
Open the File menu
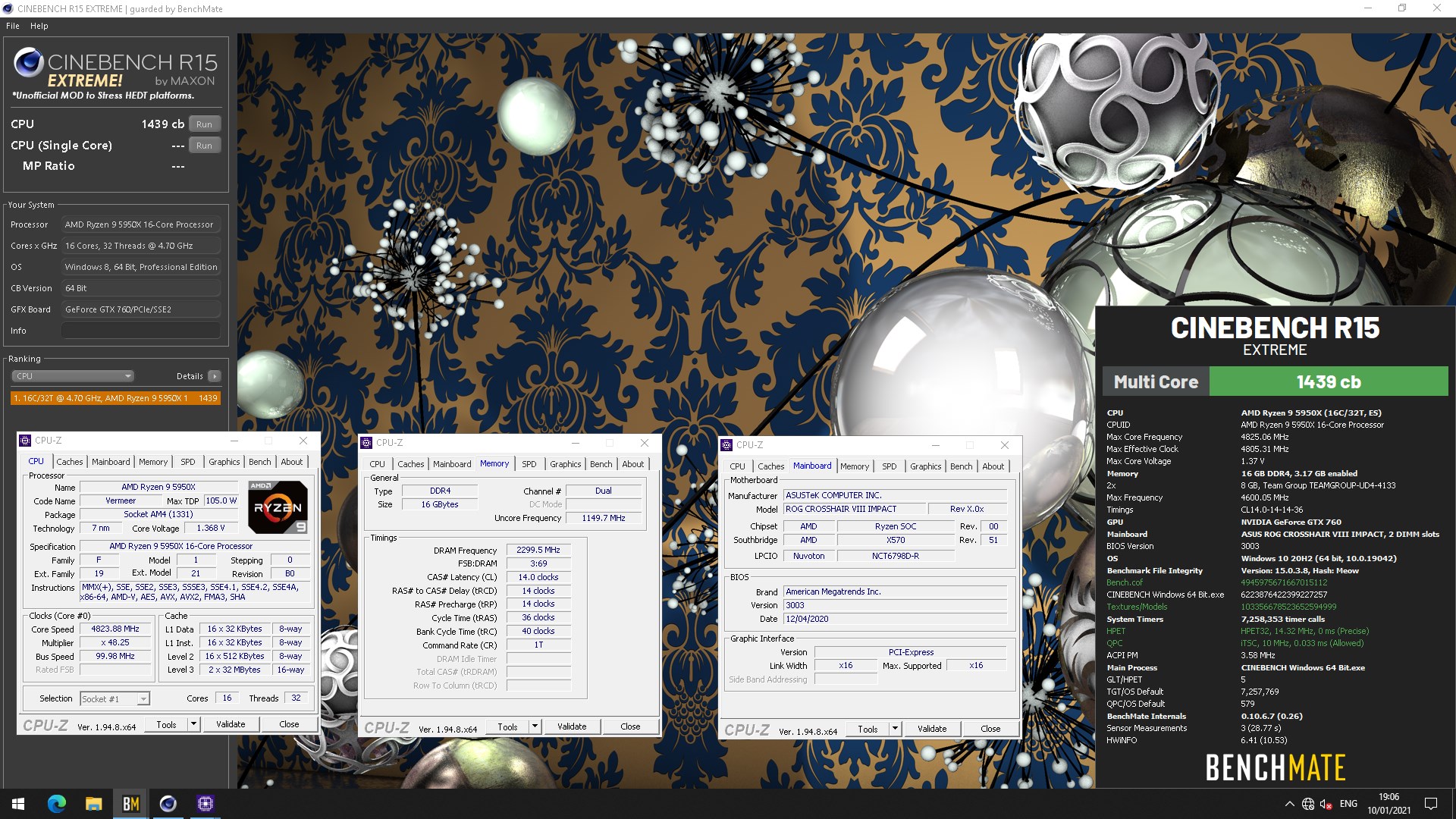coord(13,26)
